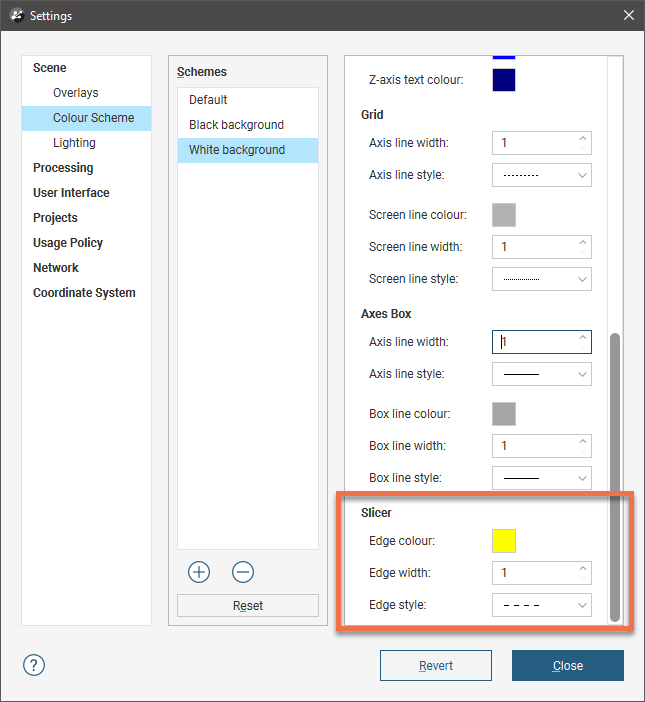
Task: Select Overlays in the settings tree
Action: [76, 93]
